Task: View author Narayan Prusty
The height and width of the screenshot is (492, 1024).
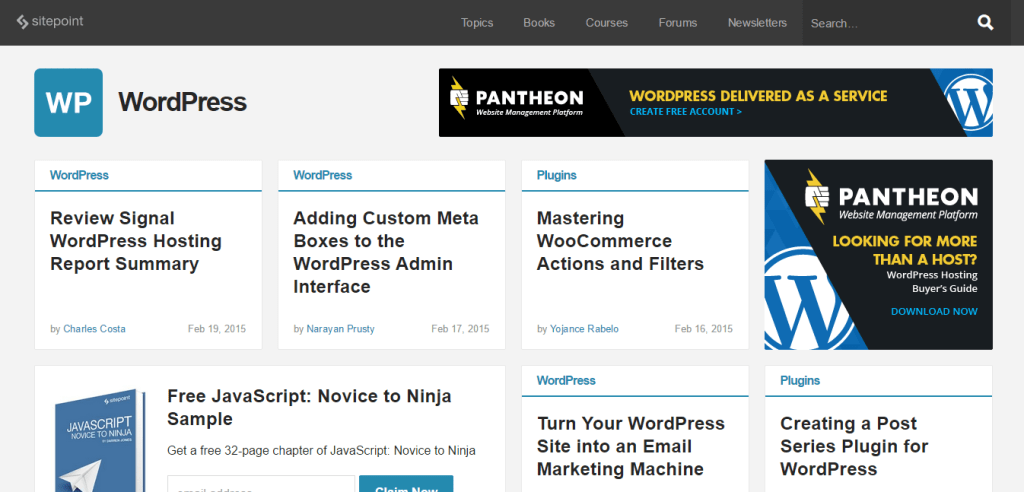Action: pyautogui.click(x=340, y=329)
